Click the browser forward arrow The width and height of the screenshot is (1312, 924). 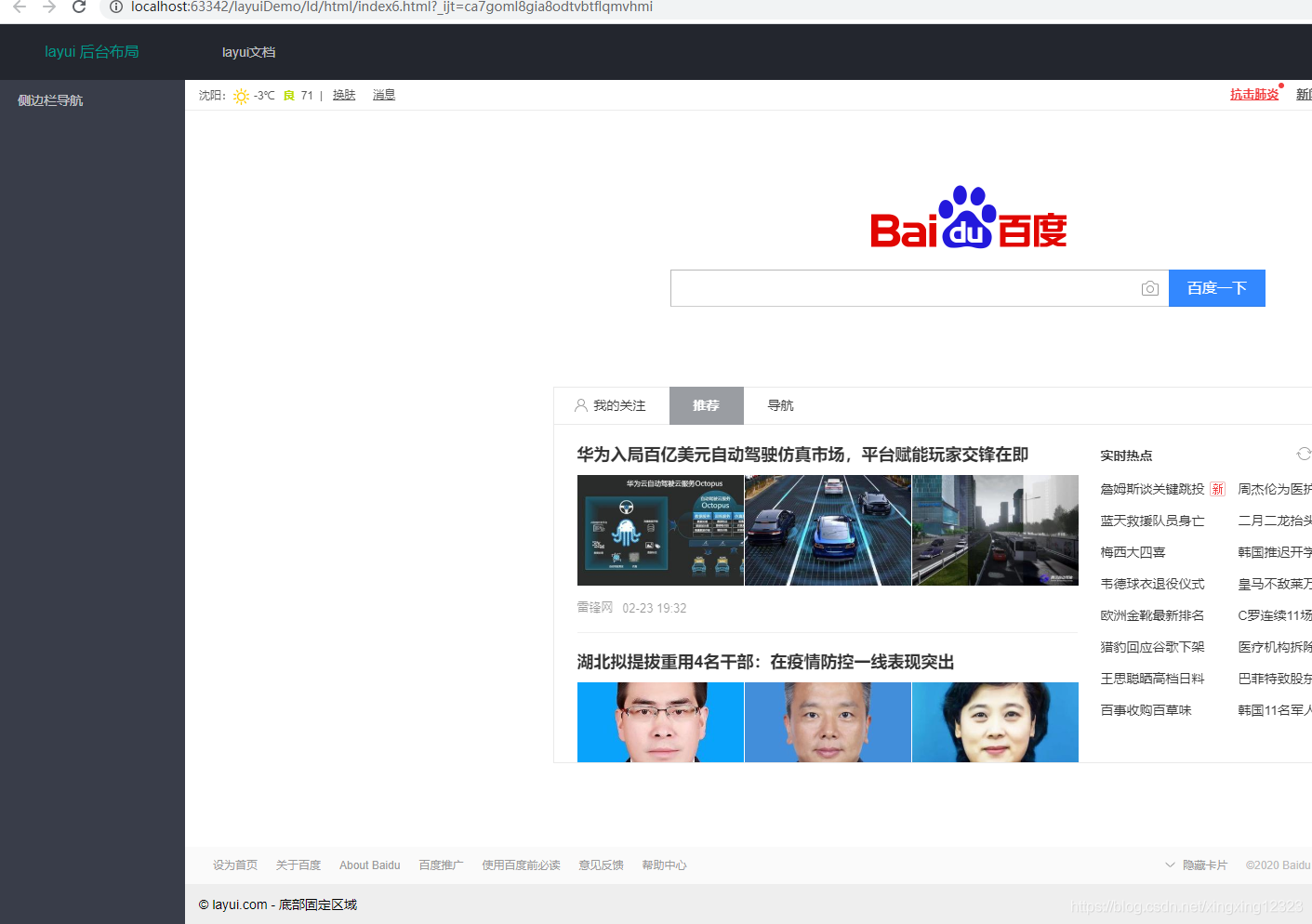49,7
